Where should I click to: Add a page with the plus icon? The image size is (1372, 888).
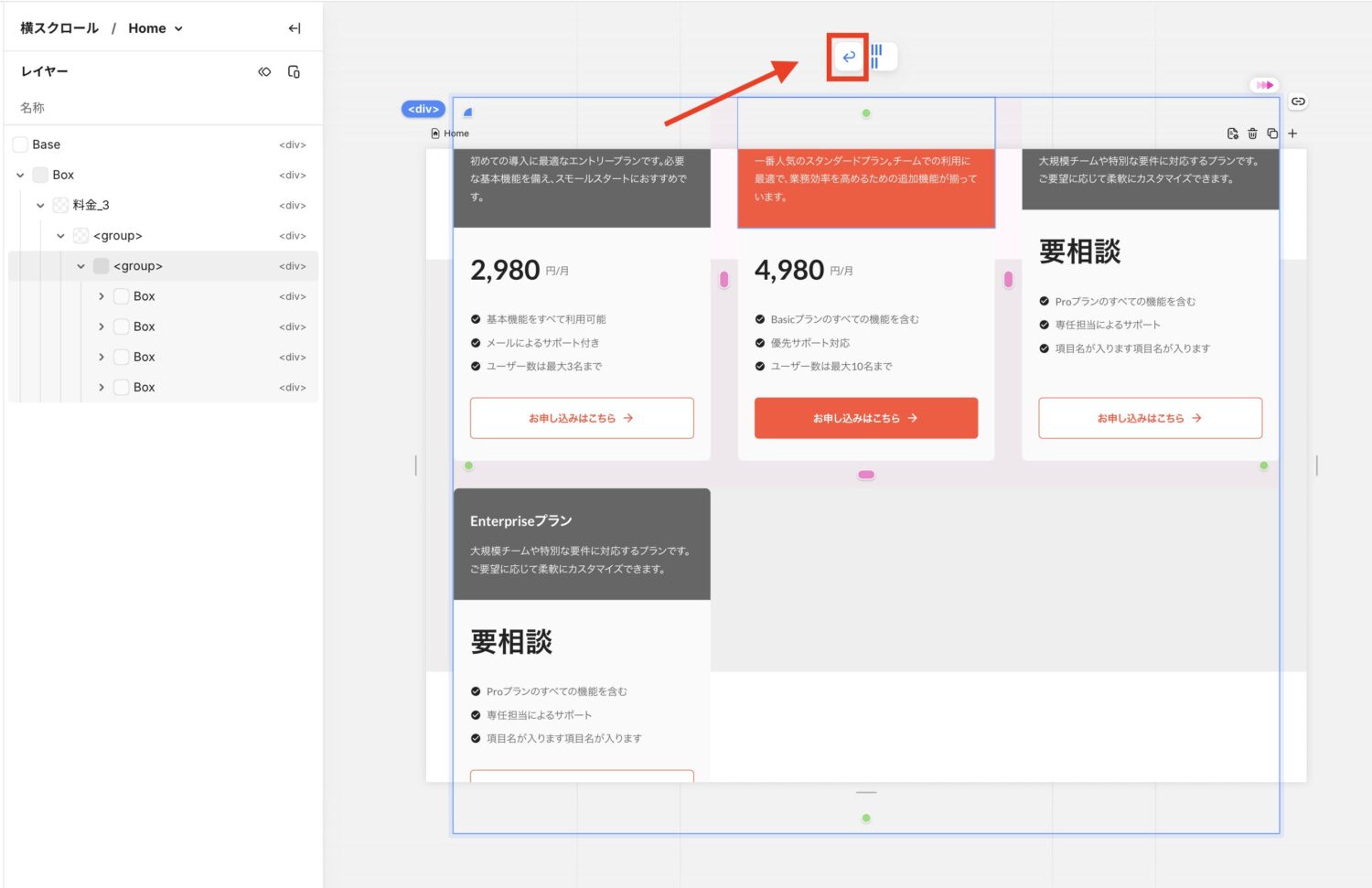pos(1292,134)
